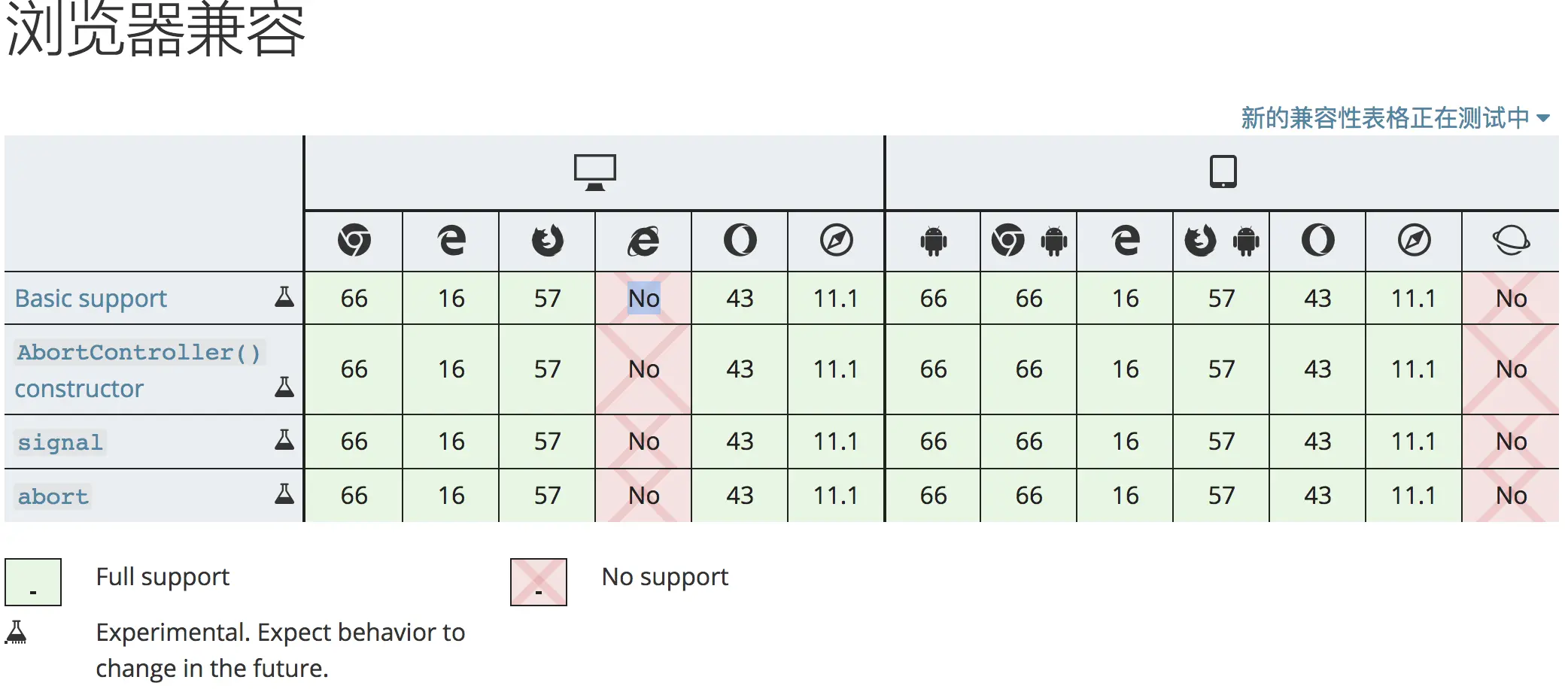
Task: Click the desktop Chrome browser icon
Action: pyautogui.click(x=354, y=241)
